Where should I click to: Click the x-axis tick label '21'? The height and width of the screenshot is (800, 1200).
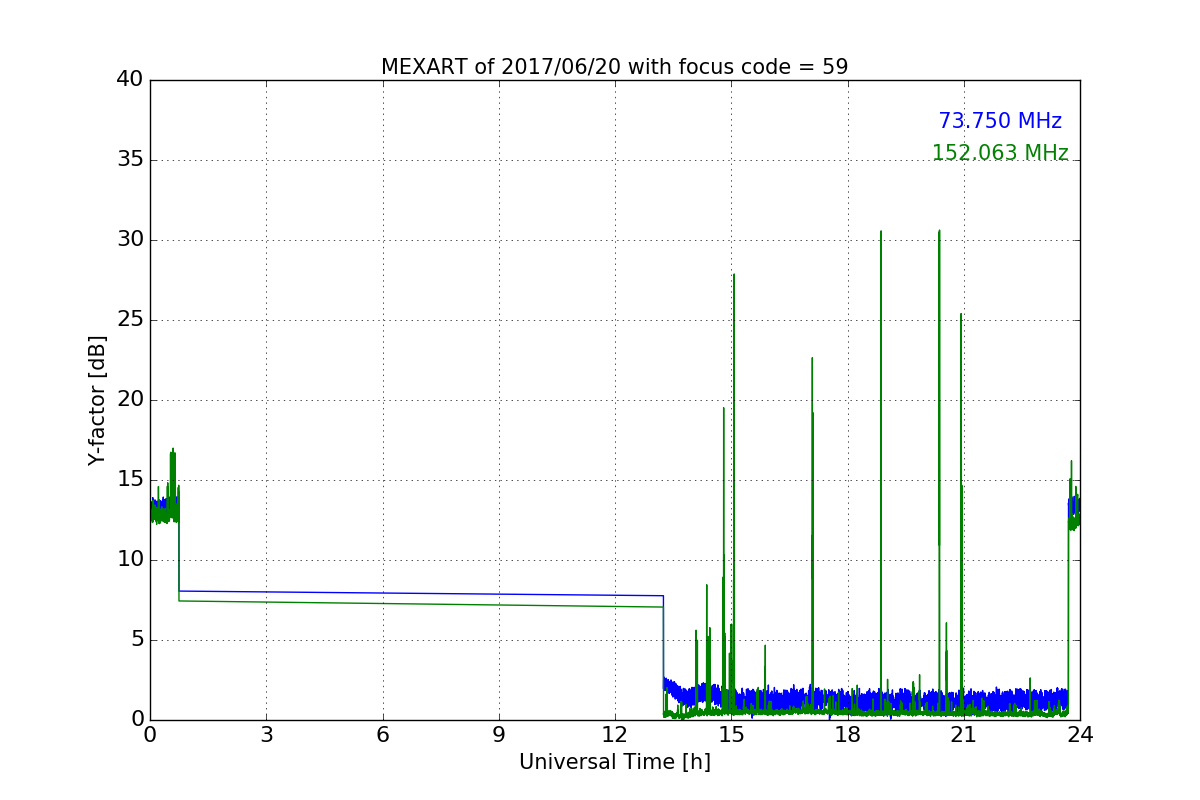point(964,735)
